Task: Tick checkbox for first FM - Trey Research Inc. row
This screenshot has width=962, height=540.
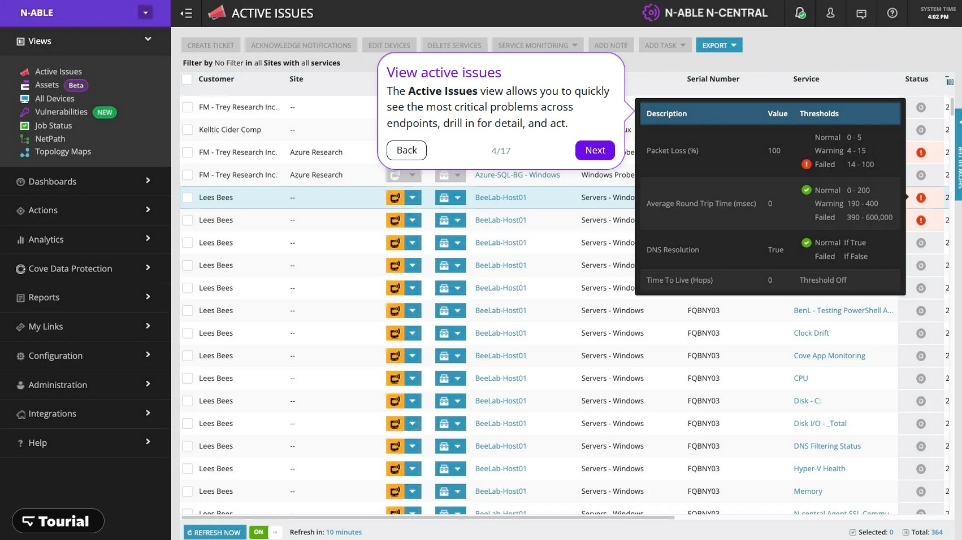Action: (187, 107)
